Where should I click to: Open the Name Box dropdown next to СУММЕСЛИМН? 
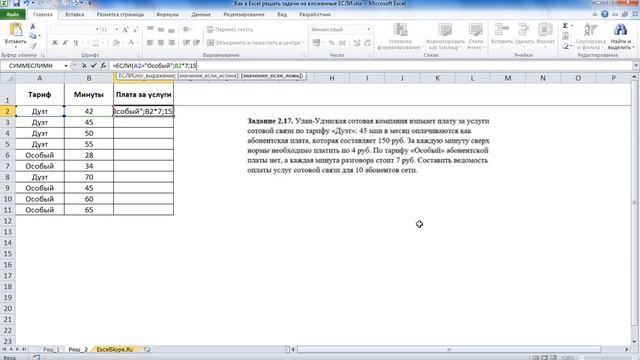[66, 66]
